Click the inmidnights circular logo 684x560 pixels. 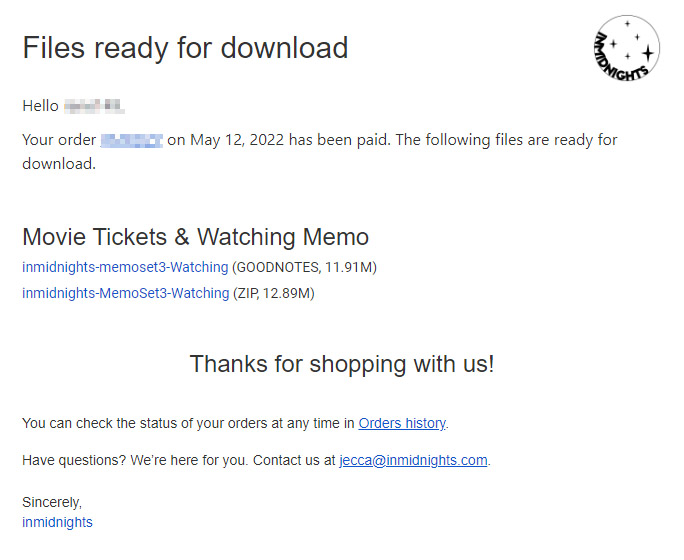(626, 47)
